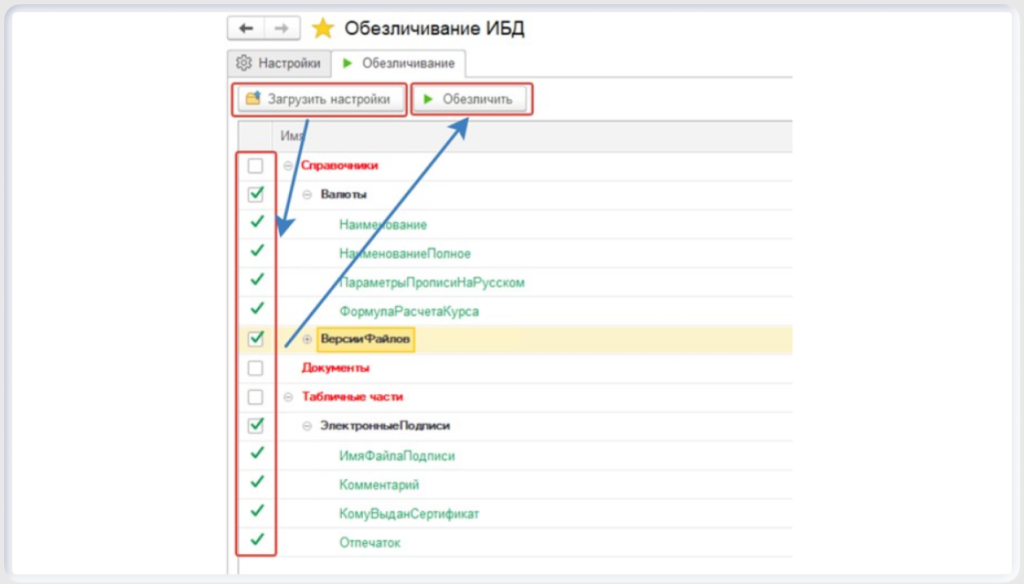Toggle the ВерсииФайлов checkbox
Viewport: 1024px width, 584px height.
256,339
